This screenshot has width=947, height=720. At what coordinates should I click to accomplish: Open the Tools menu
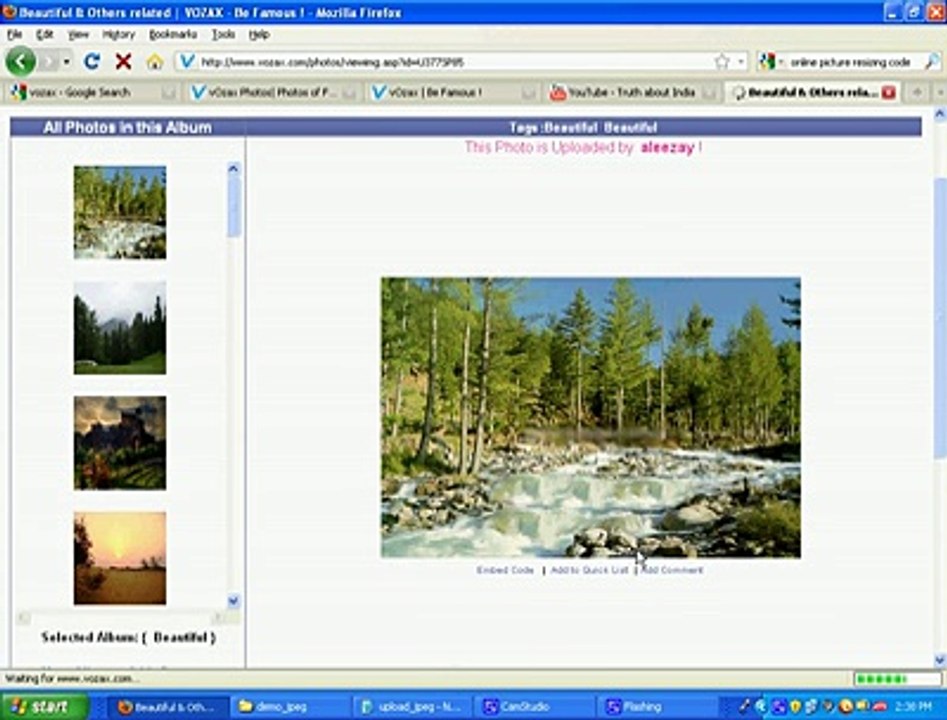tap(223, 34)
